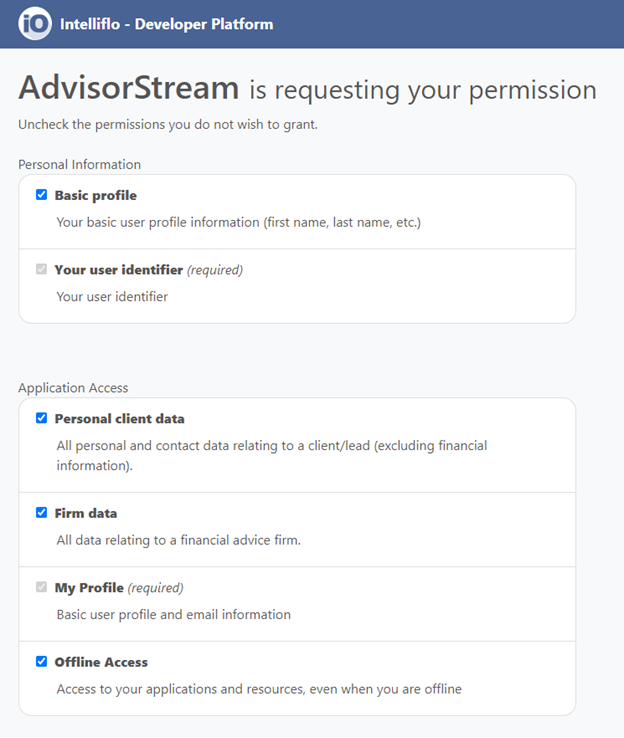The height and width of the screenshot is (738, 624).
Task: Click the basic user profile information description
Action: click(239, 222)
